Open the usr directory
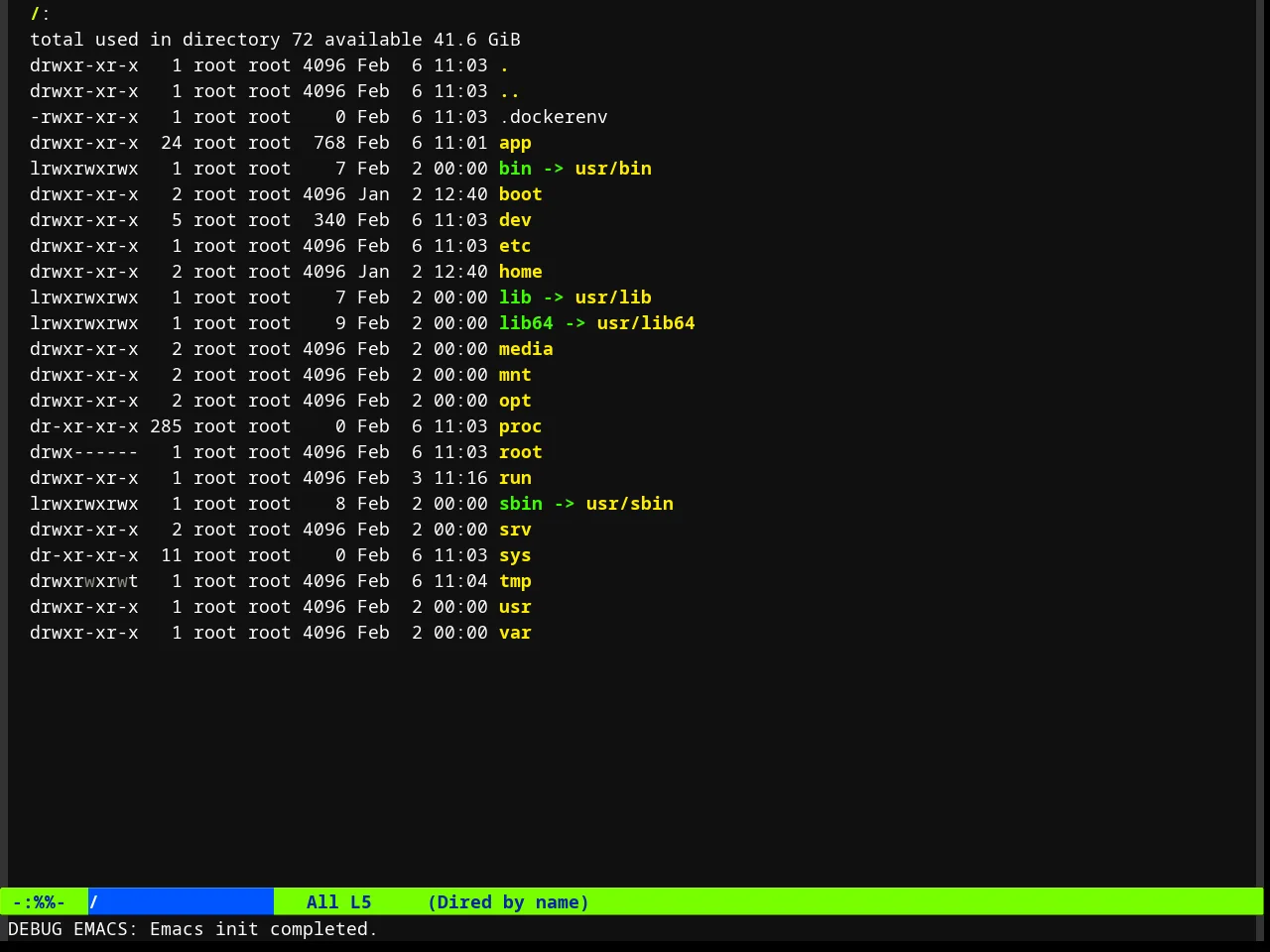This screenshot has height=952, width=1270. tap(515, 607)
